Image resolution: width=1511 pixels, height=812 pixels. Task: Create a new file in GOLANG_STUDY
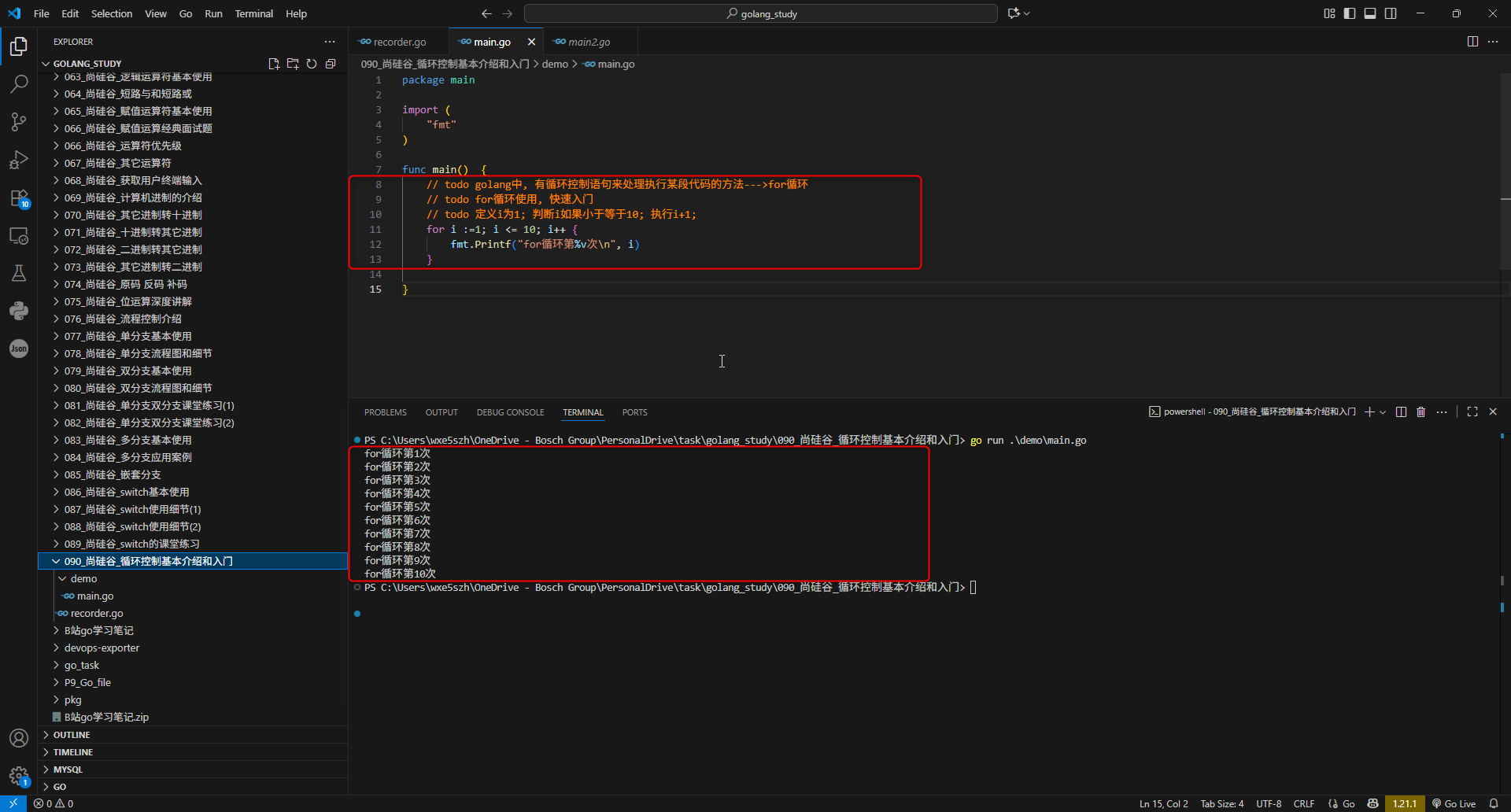(274, 64)
